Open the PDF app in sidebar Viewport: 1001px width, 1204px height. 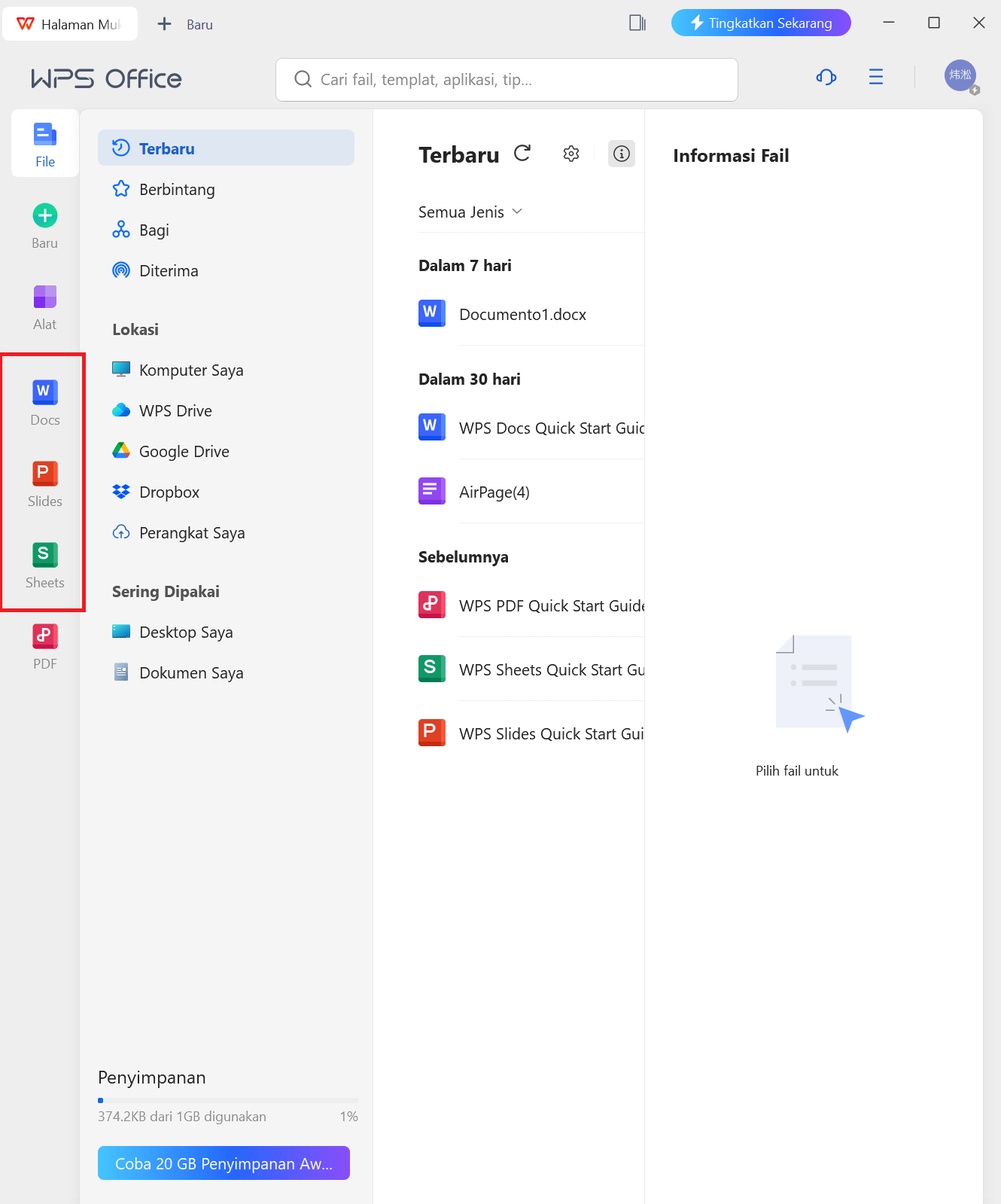(44, 646)
